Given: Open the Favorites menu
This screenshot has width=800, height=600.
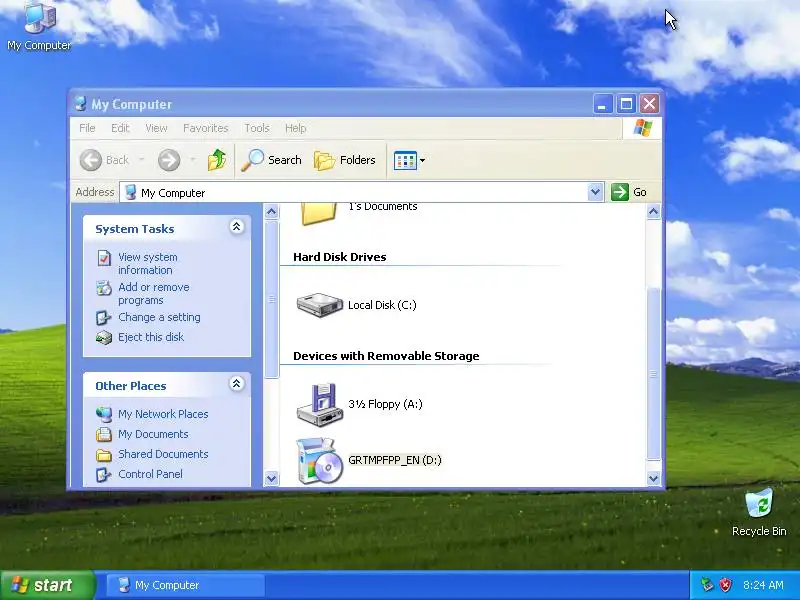Looking at the screenshot, I should [x=206, y=128].
